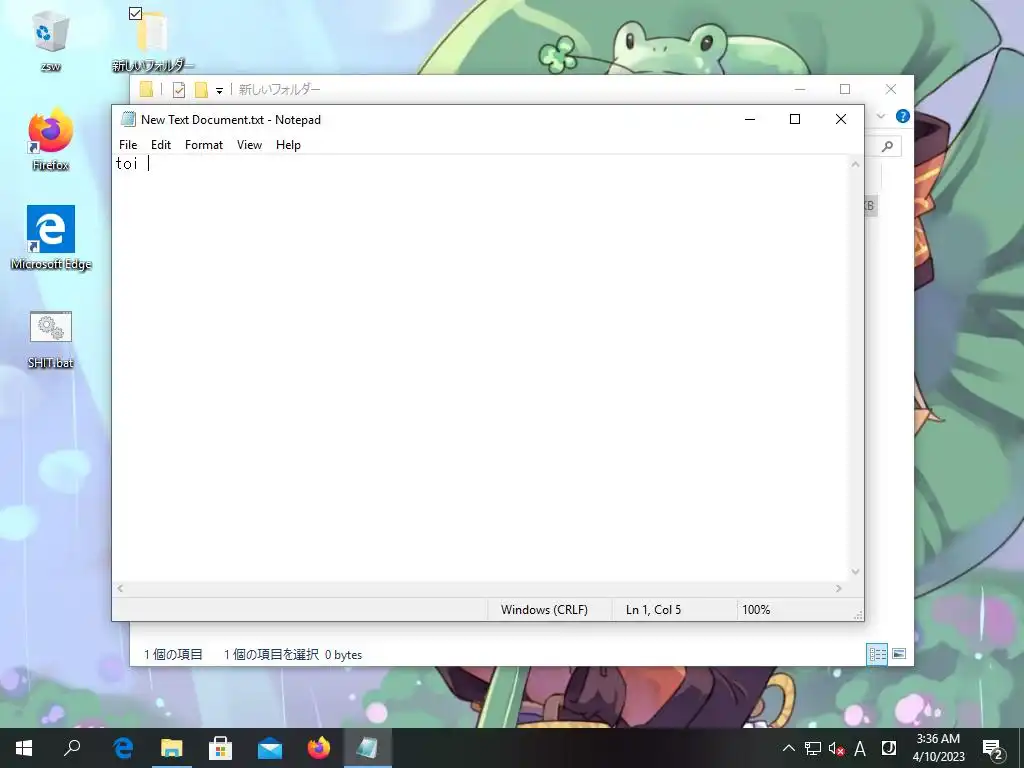Open Notepad's Edit menu

[161, 145]
